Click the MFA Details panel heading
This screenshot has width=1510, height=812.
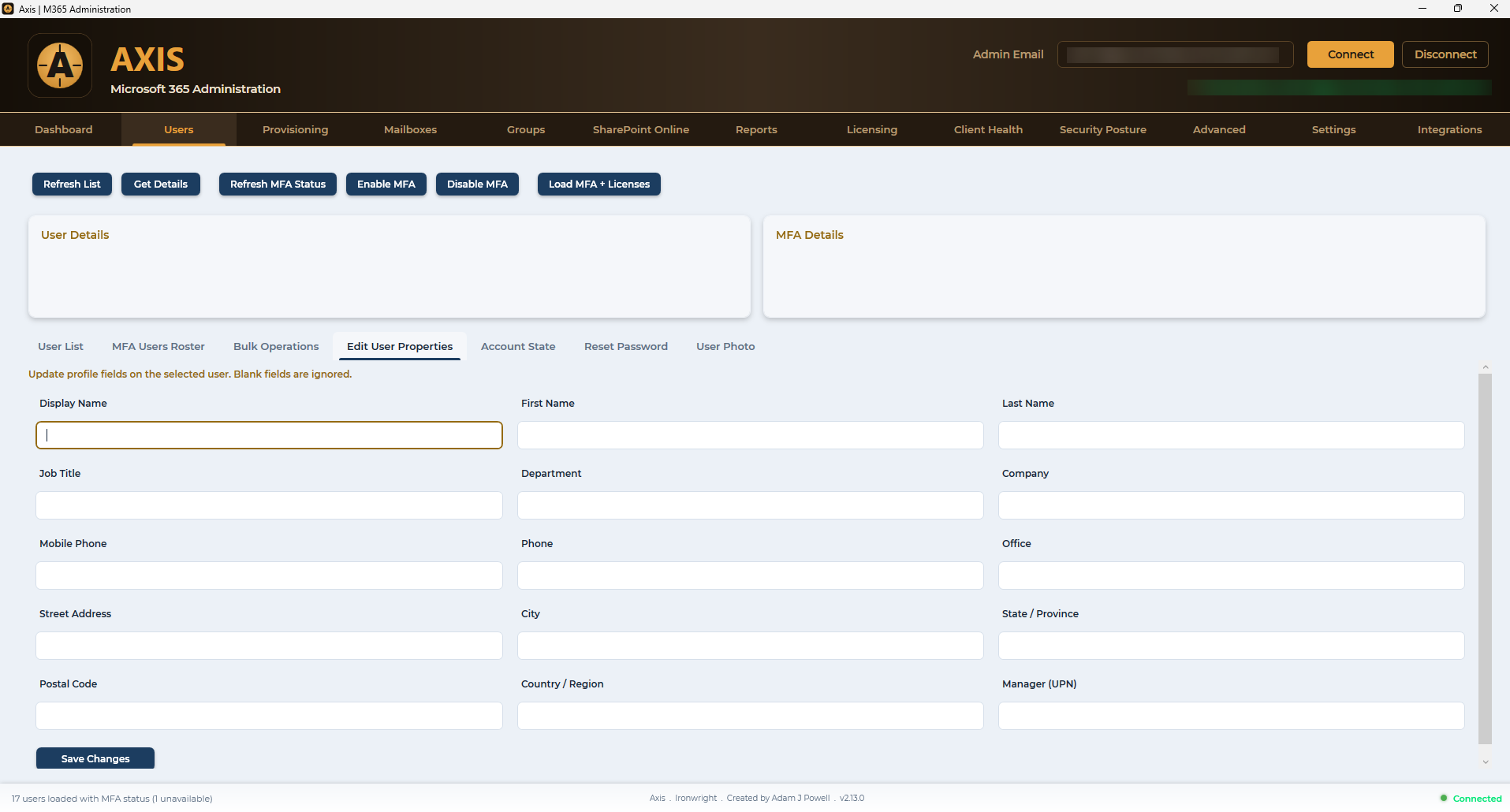tap(810, 235)
